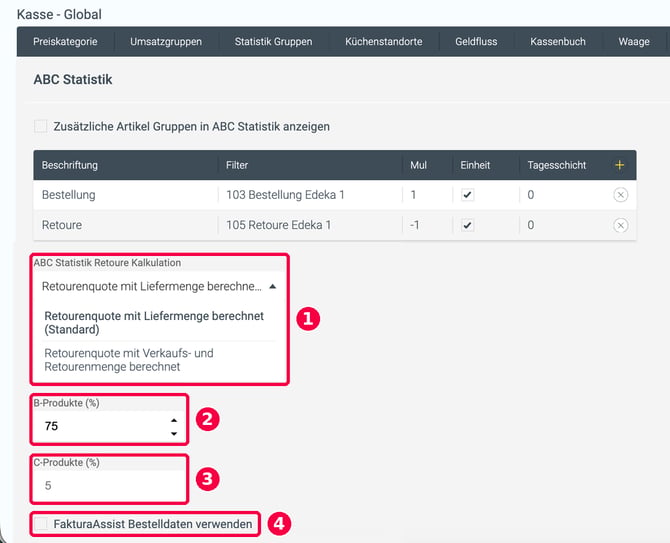Image resolution: width=670 pixels, height=543 pixels.
Task: Click the Einheit column header
Action: click(475, 165)
